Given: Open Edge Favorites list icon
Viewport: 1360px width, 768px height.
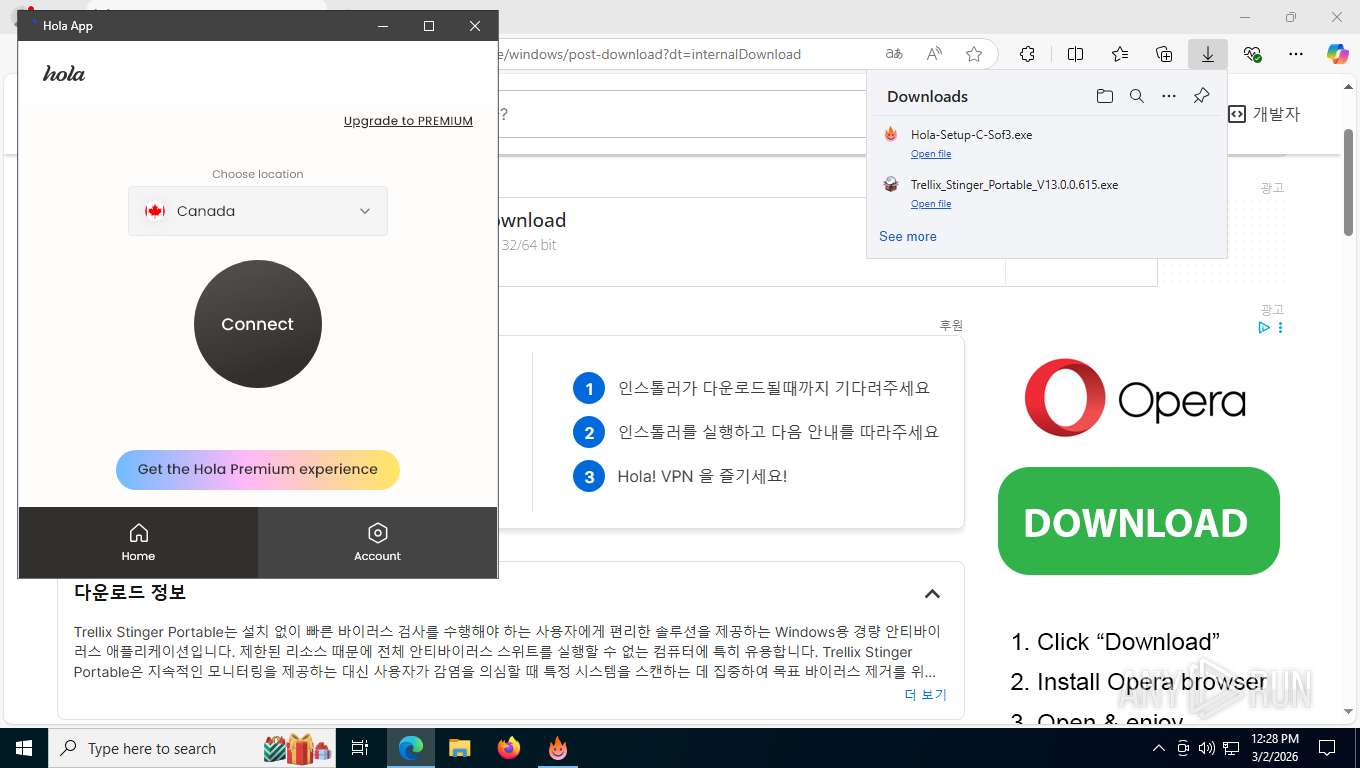Looking at the screenshot, I should coord(1119,54).
